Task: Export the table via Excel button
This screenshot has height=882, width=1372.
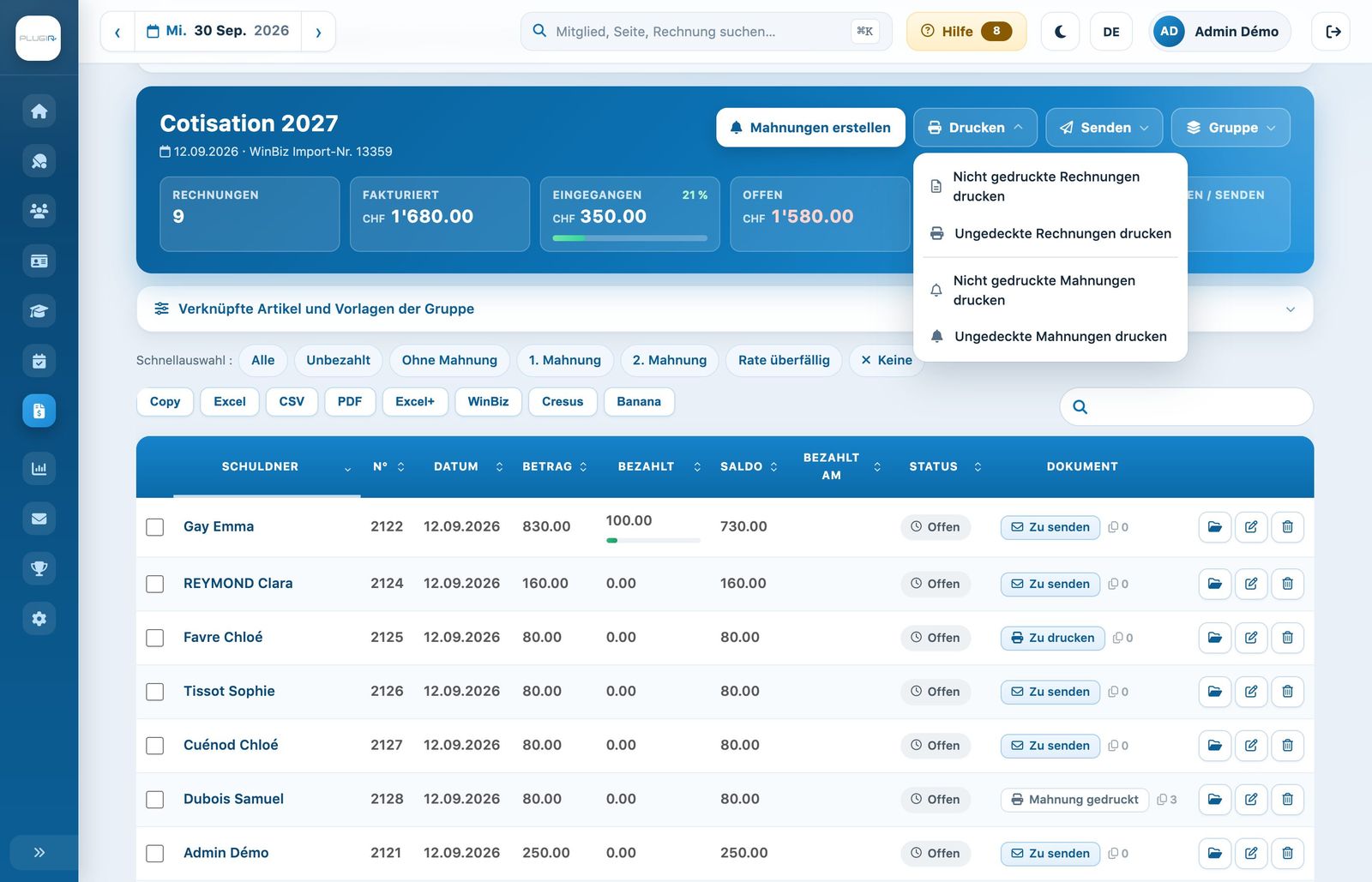Action: [230, 401]
